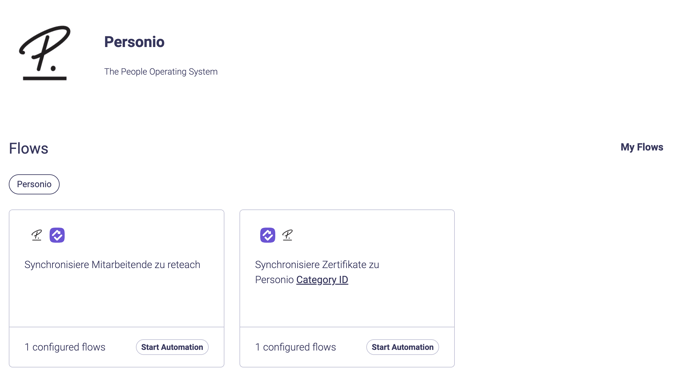688x380 pixels.
Task: Select the Mitarbeitende flow card body
Action: pyautogui.click(x=117, y=268)
